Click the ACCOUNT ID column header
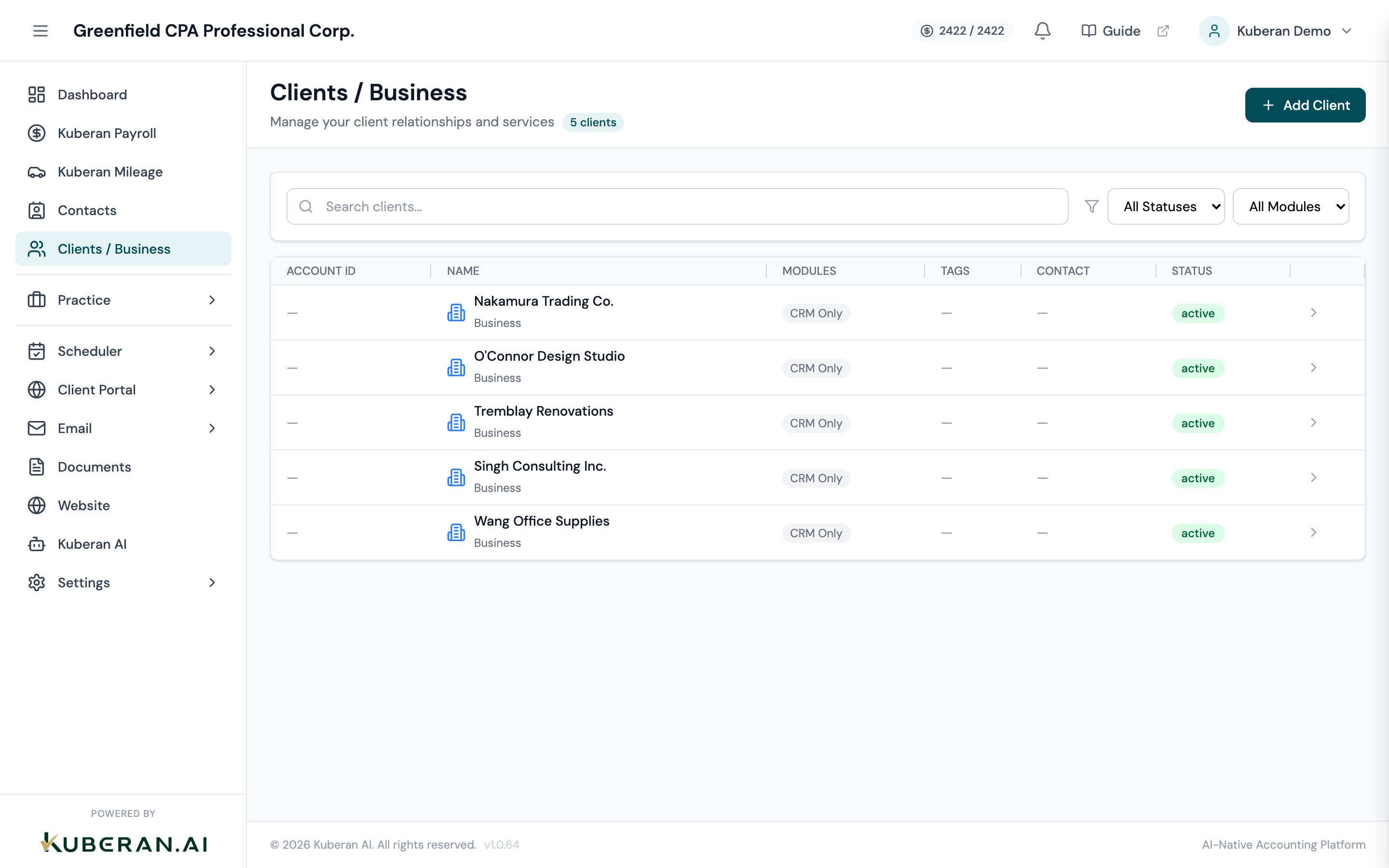1389x868 pixels. (x=321, y=271)
